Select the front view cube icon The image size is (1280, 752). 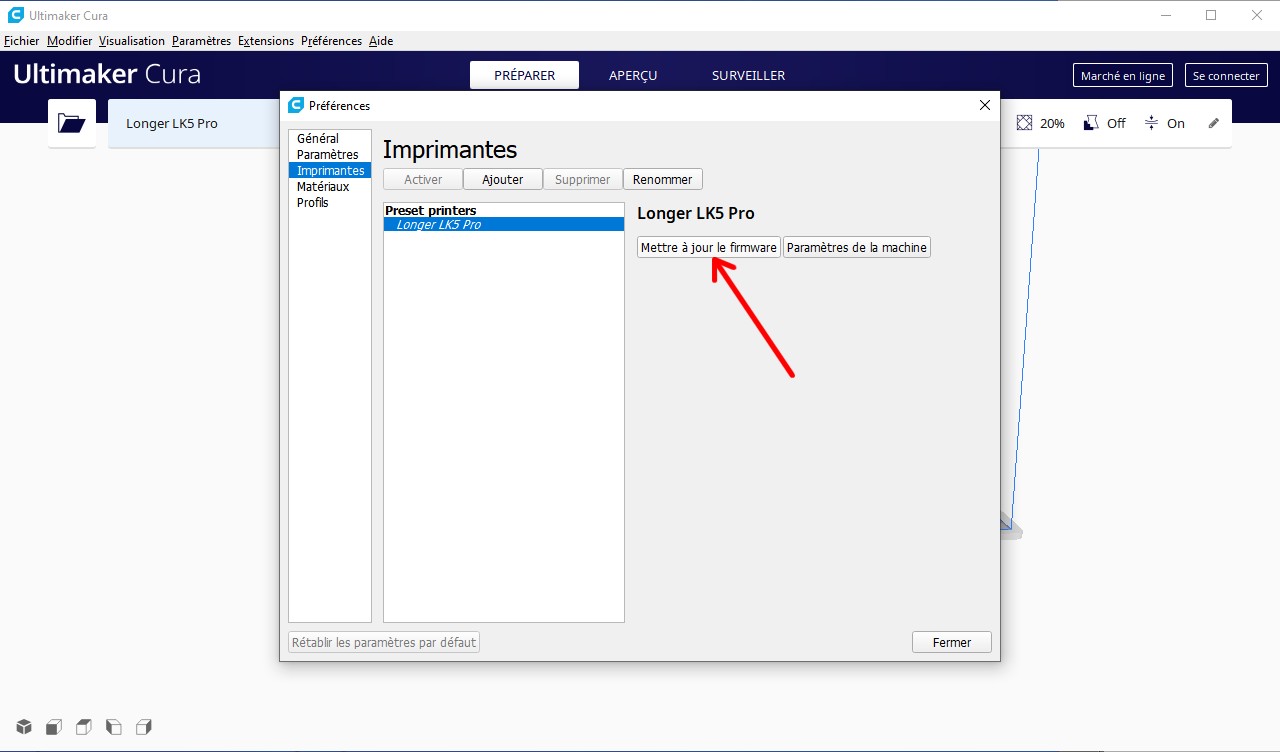(x=54, y=727)
